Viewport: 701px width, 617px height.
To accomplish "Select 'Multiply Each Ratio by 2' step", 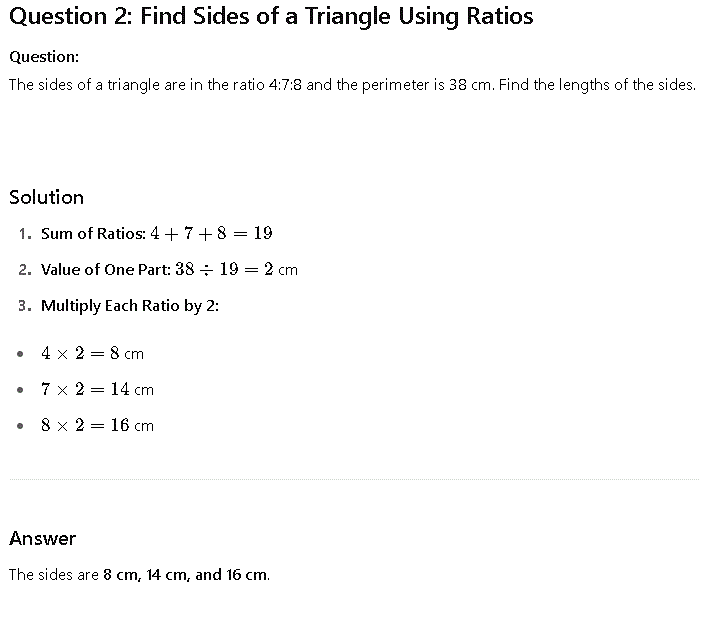I will pyautogui.click(x=130, y=306).
